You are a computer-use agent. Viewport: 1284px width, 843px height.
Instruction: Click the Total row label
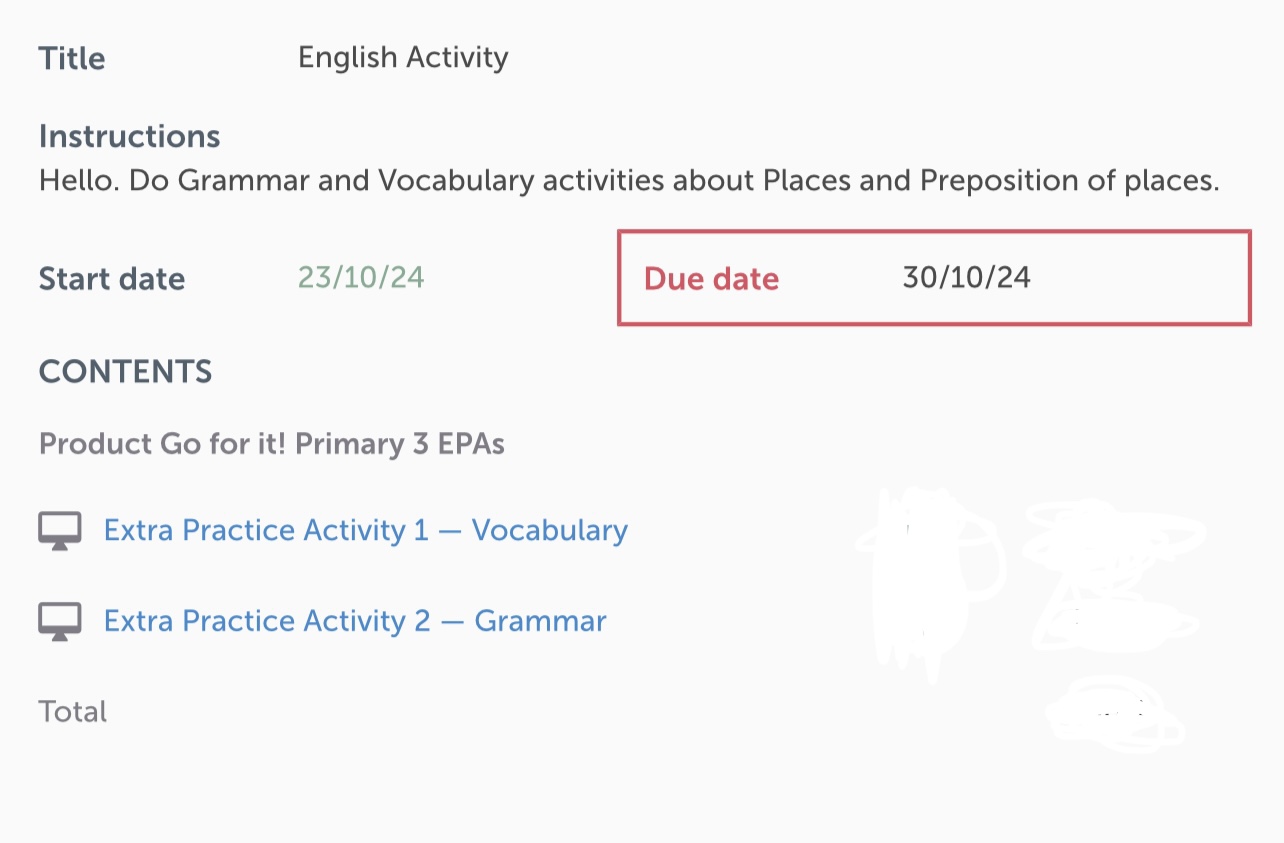coord(72,712)
